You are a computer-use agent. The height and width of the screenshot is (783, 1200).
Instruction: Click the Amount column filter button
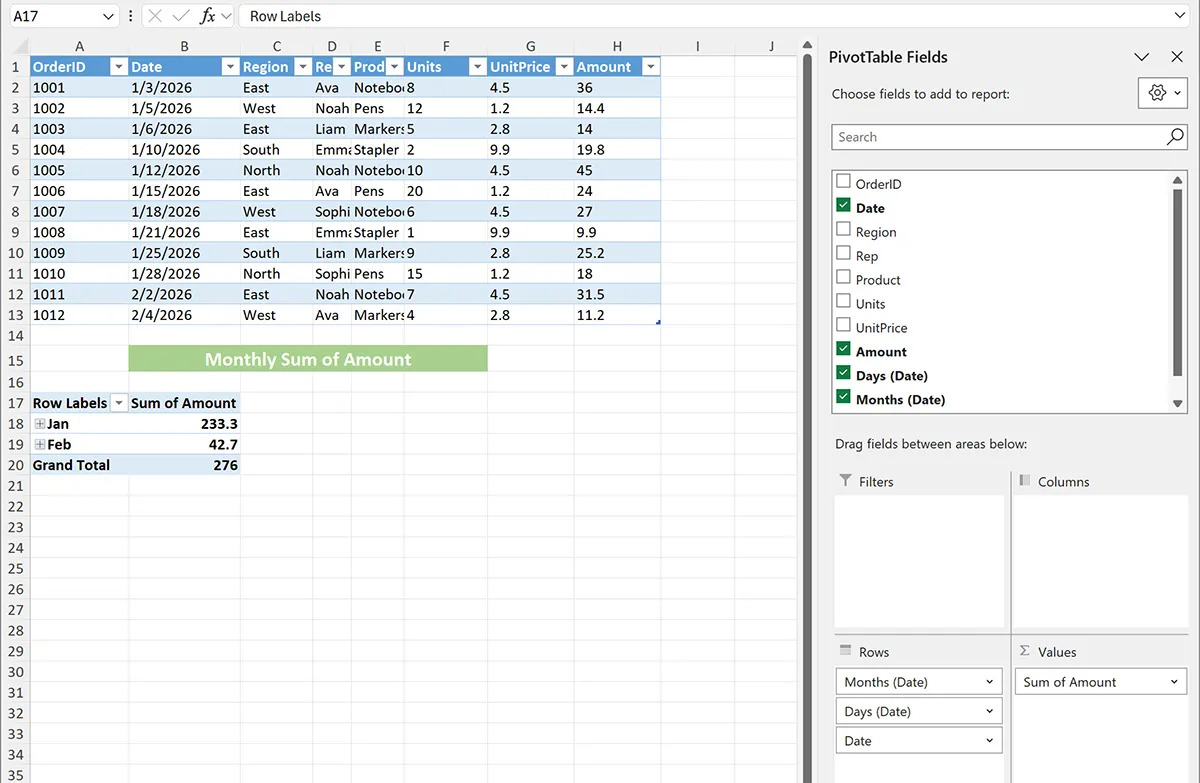[651, 67]
